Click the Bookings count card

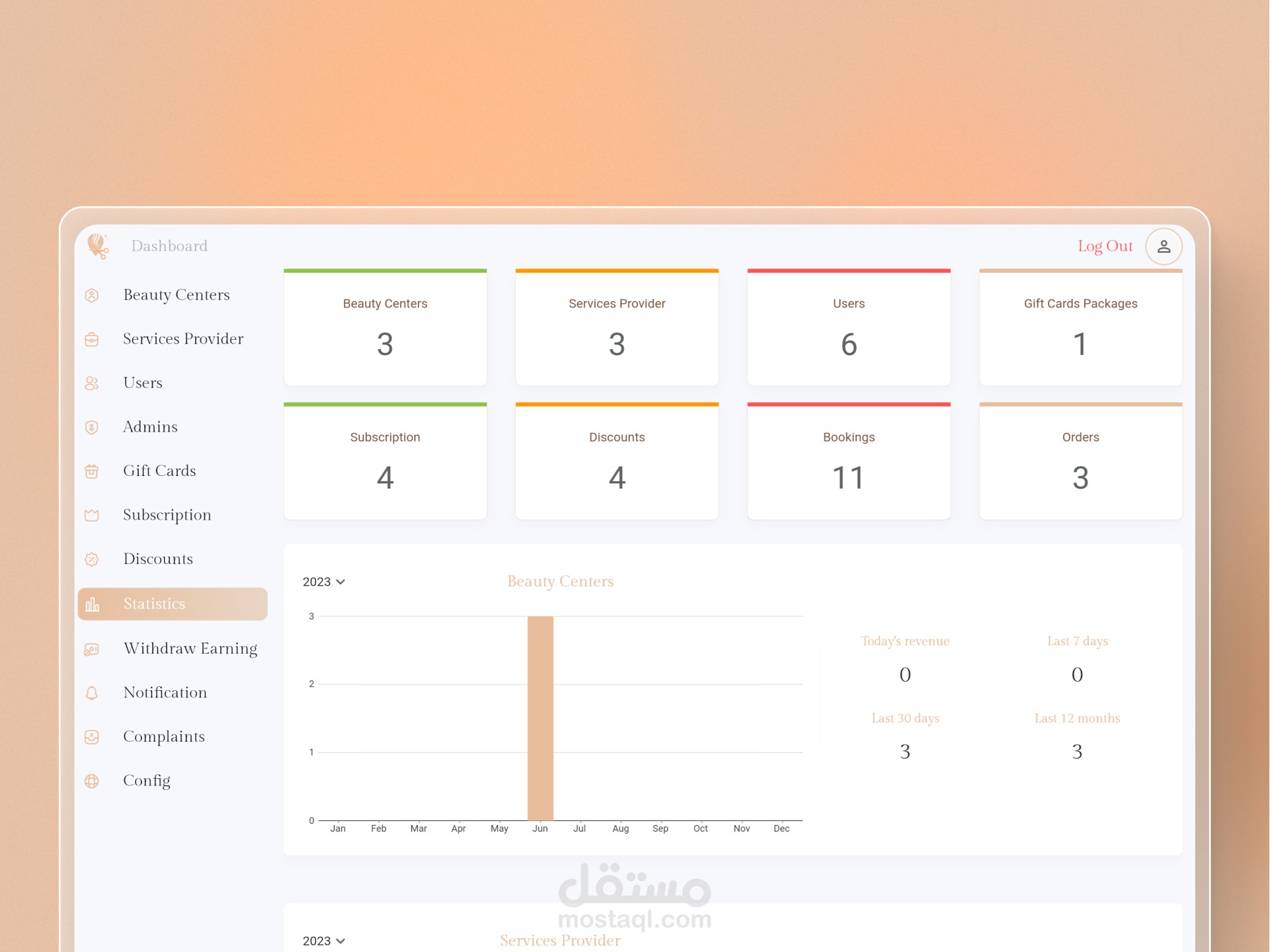click(x=848, y=462)
